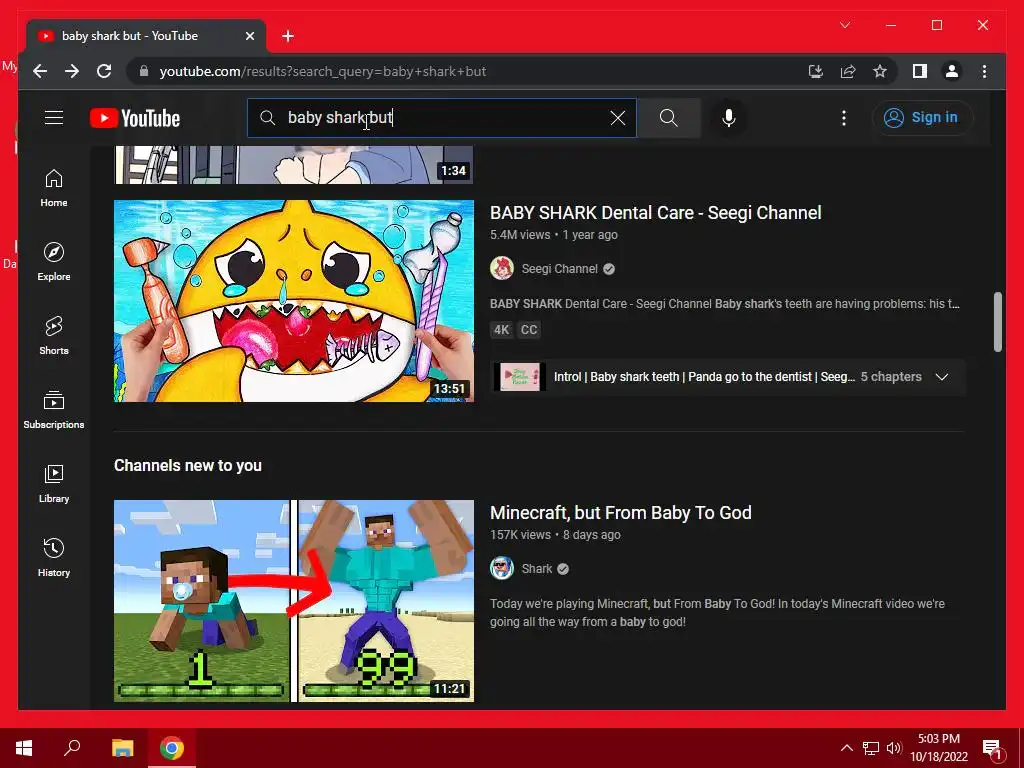The image size is (1024, 768).
Task: Clear the search box with X icon
Action: click(617, 118)
